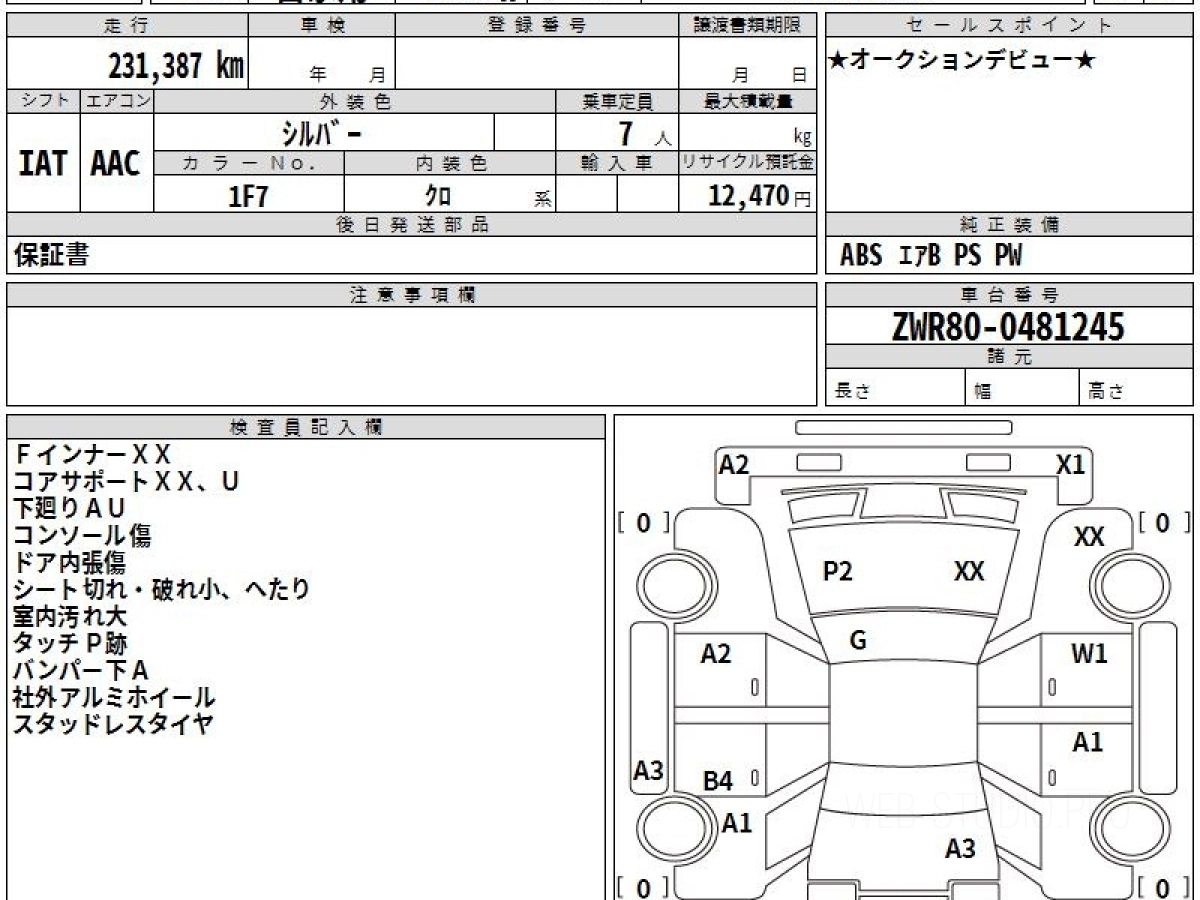Click the 幅 dimension cell
This screenshot has height=900, width=1200.
point(1022,388)
